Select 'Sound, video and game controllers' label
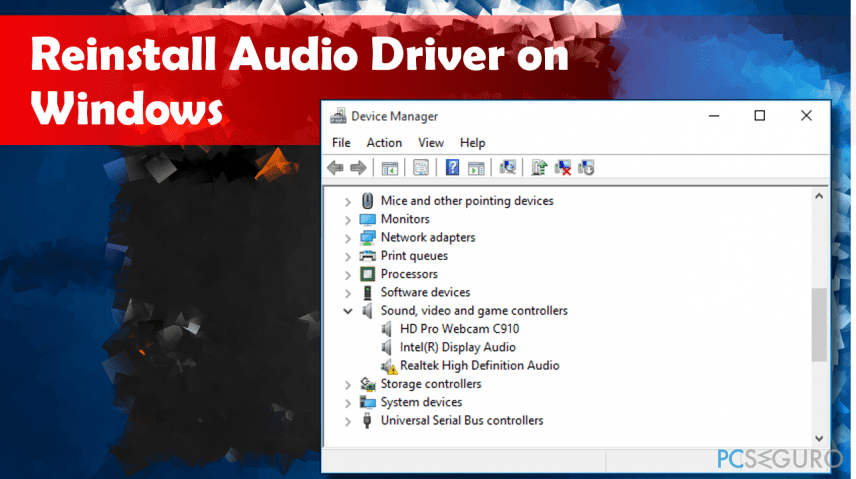 [x=474, y=310]
